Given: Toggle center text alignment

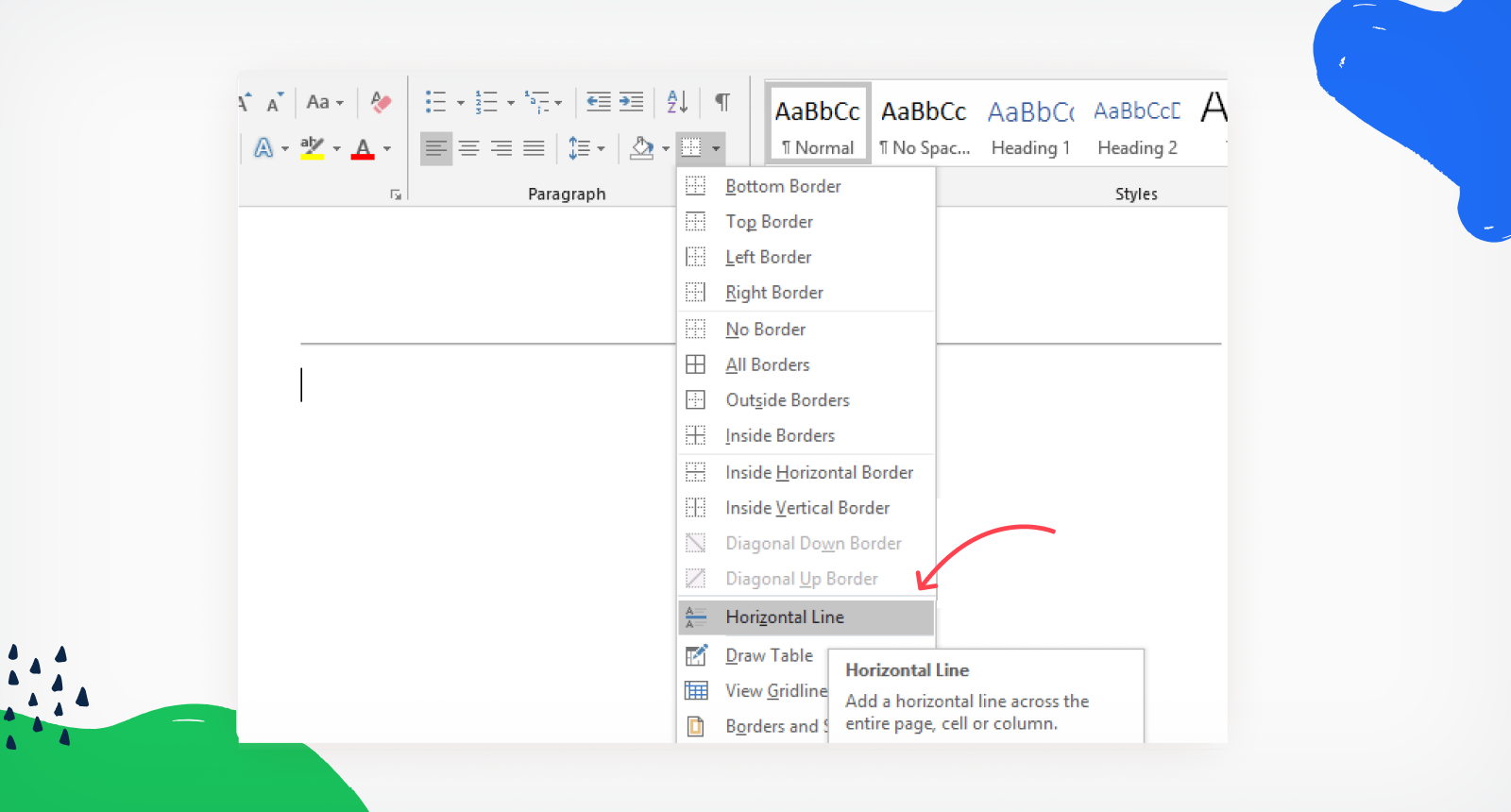Looking at the screenshot, I should tap(469, 148).
